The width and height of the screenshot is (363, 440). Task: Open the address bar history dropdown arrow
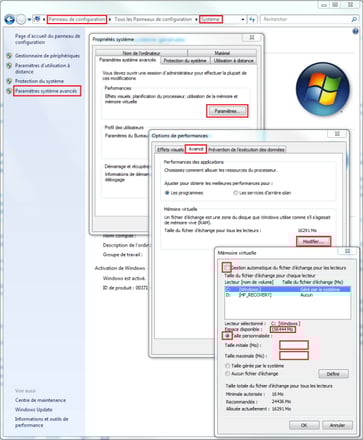pyautogui.click(x=243, y=20)
